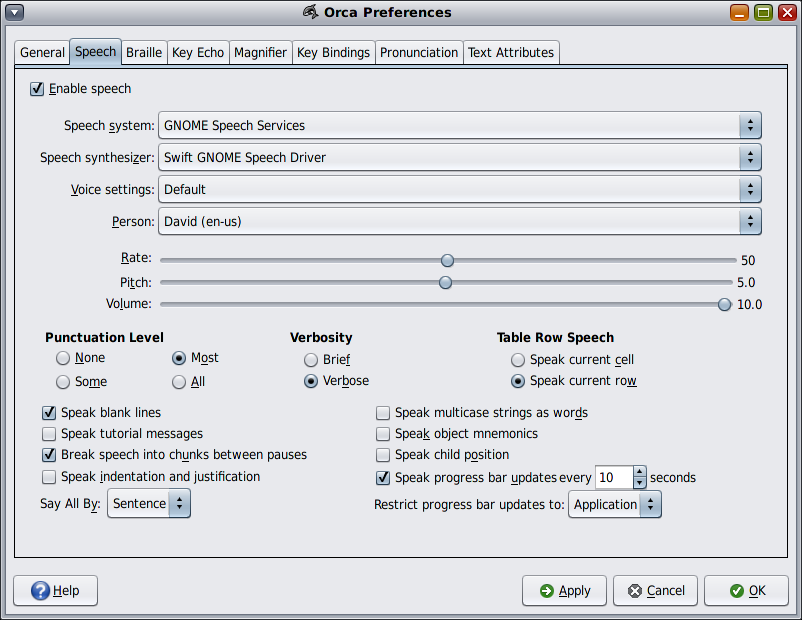Screen dimensions: 802x620
Task: Click the Help button's question mark icon
Action: click(x=40, y=591)
